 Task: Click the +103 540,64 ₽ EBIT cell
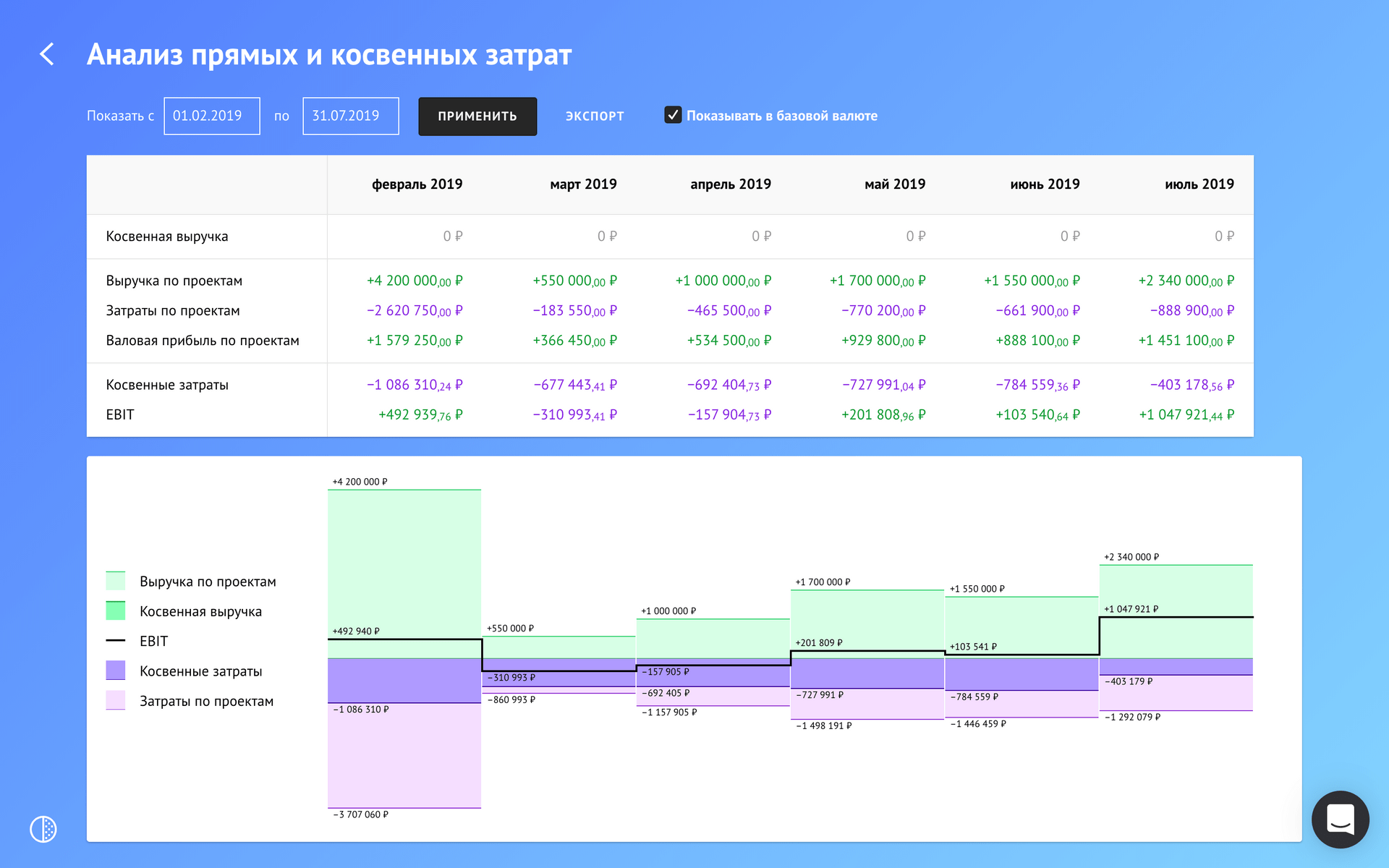[x=1038, y=414]
